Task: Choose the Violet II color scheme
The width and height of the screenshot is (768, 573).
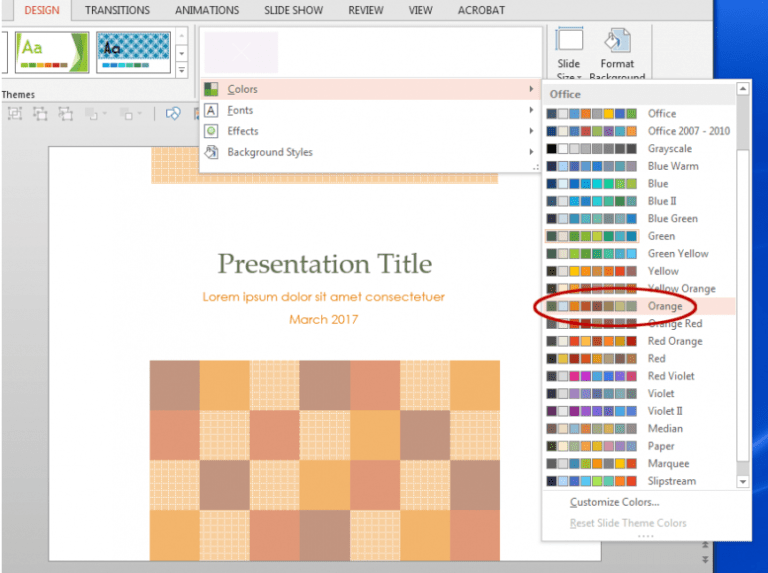Action: point(640,411)
